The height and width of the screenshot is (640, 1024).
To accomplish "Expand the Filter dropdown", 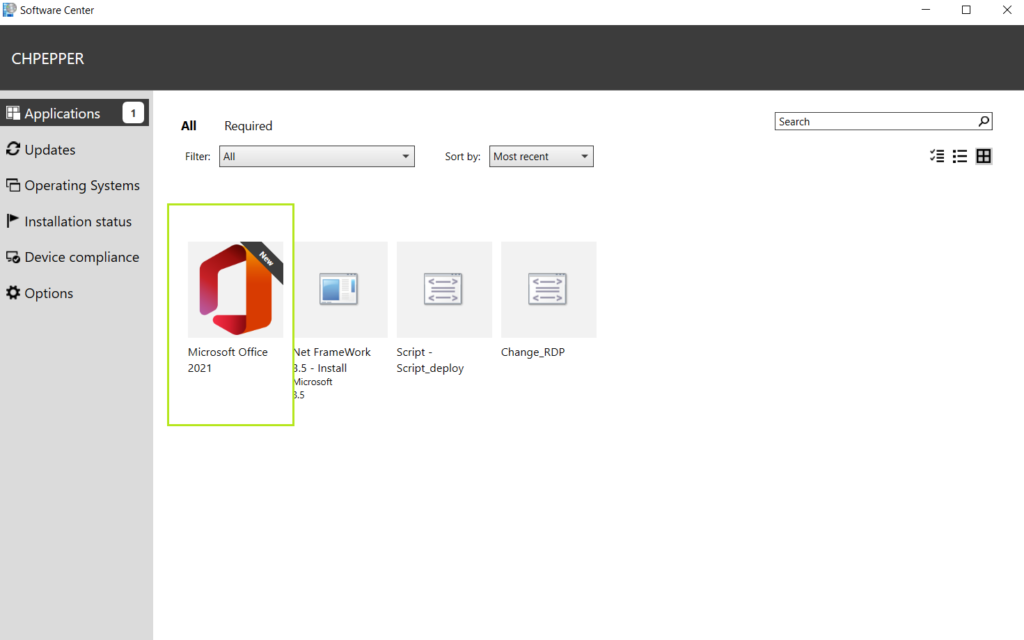I will pos(317,156).
